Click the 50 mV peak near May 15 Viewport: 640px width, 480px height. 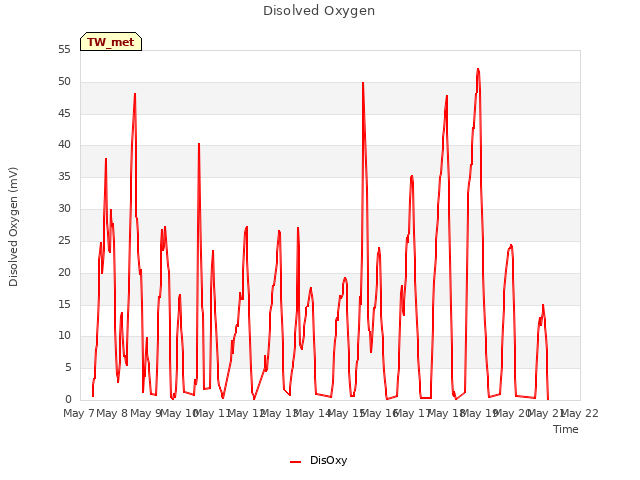click(x=363, y=83)
